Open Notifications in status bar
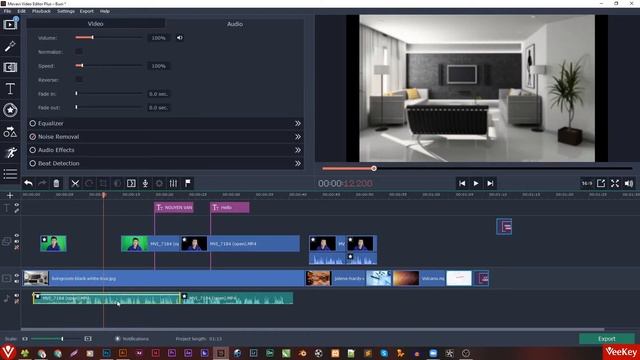The image size is (640, 360). coord(131,339)
